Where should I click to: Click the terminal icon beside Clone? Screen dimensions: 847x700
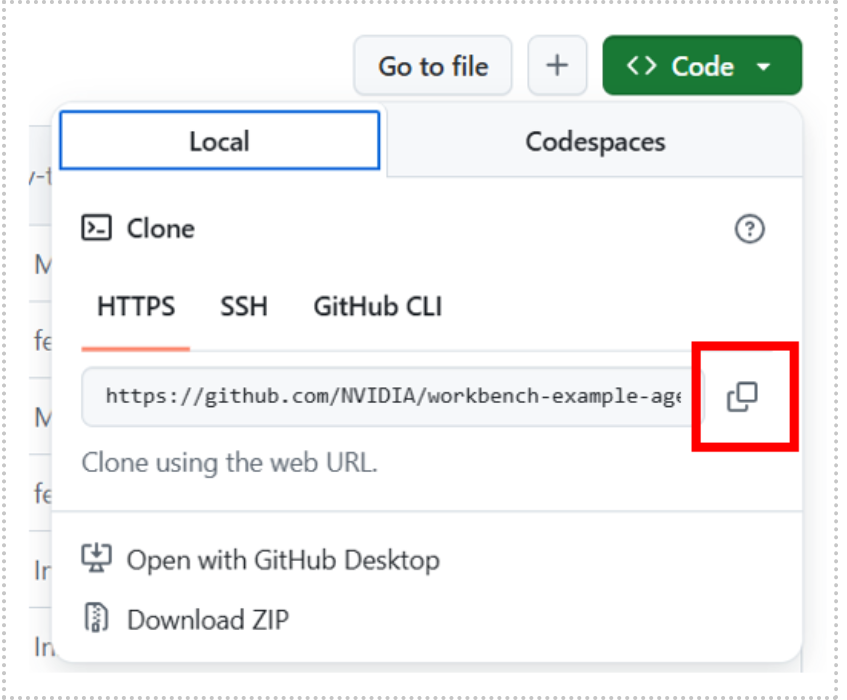(x=96, y=229)
